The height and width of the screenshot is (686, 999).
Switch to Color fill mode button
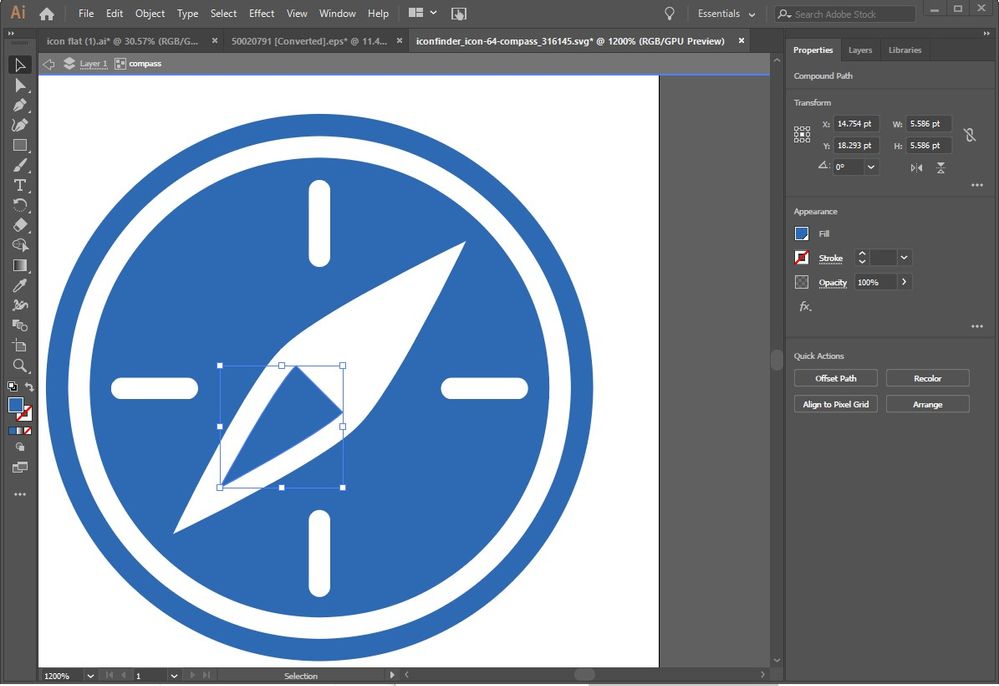[x=12, y=431]
